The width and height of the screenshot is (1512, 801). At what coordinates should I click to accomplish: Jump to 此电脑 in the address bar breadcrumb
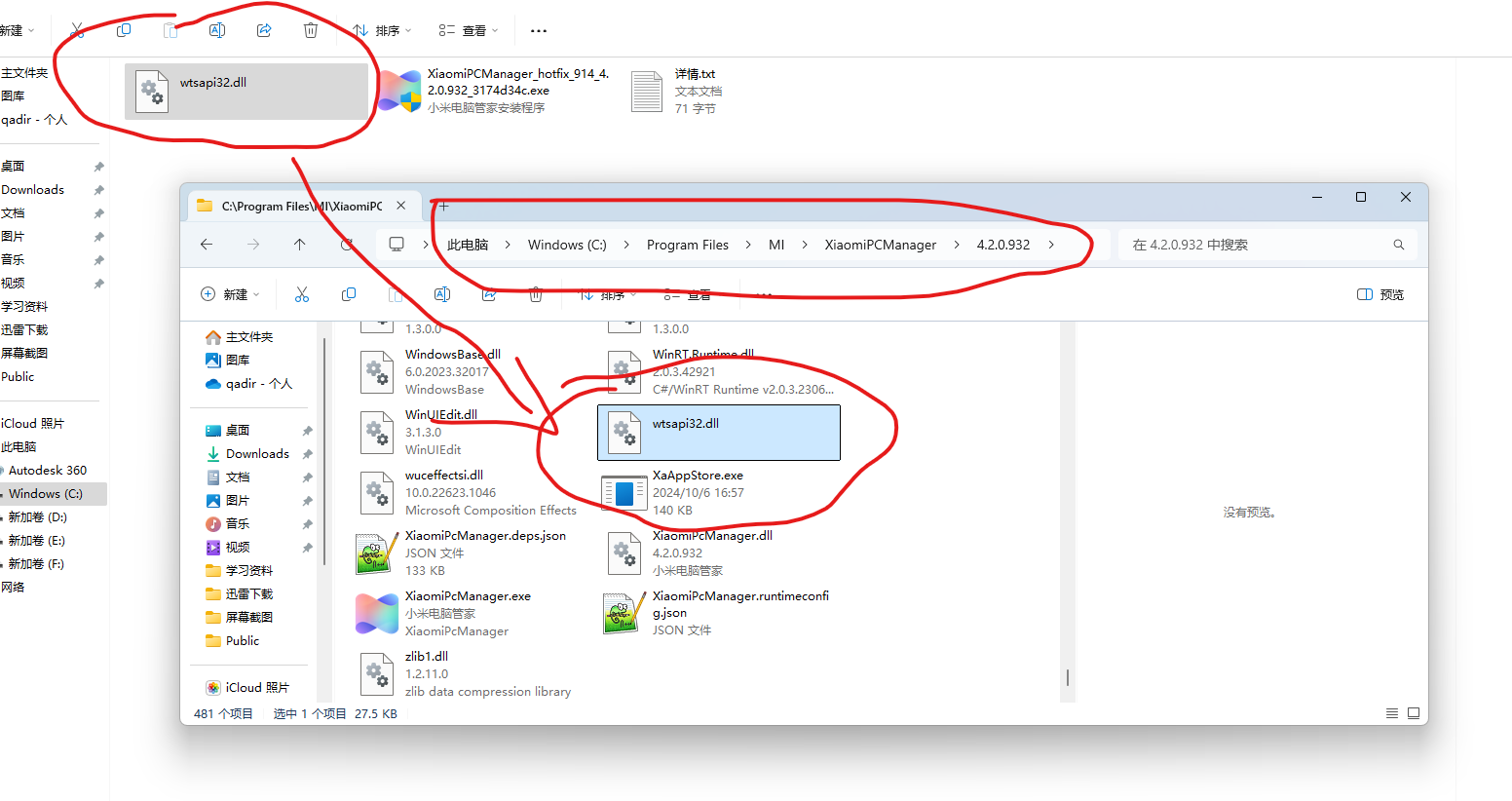(x=468, y=245)
